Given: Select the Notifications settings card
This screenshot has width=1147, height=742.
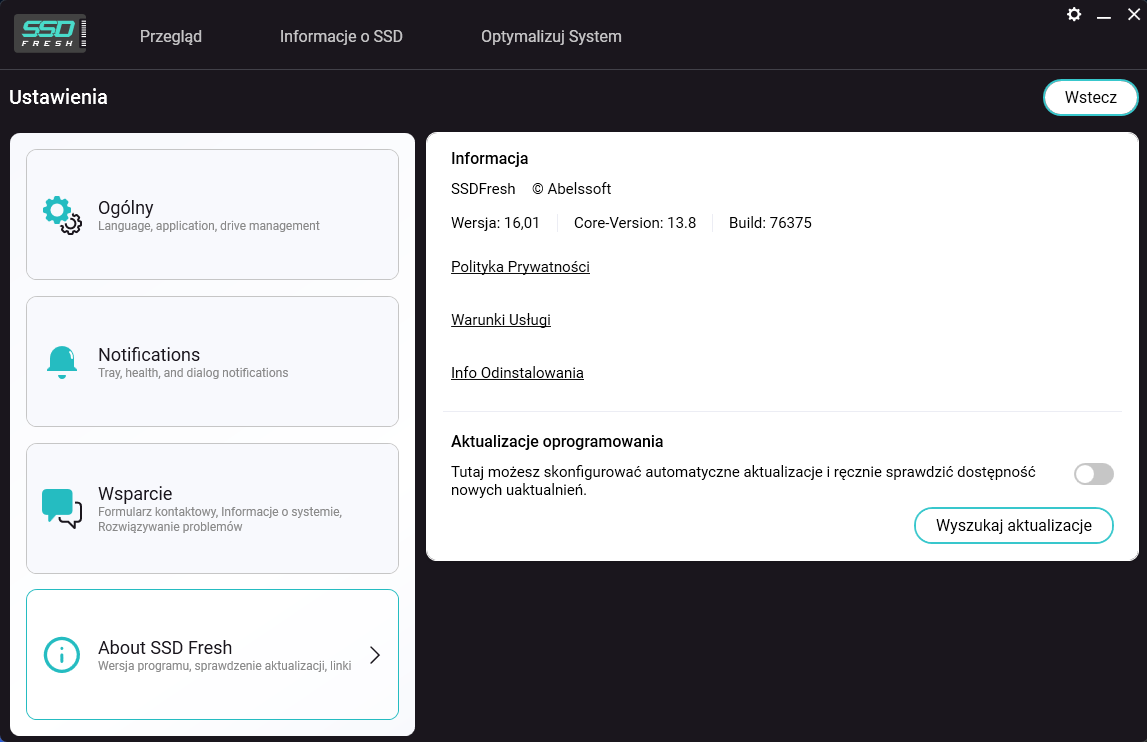Looking at the screenshot, I should [x=212, y=361].
